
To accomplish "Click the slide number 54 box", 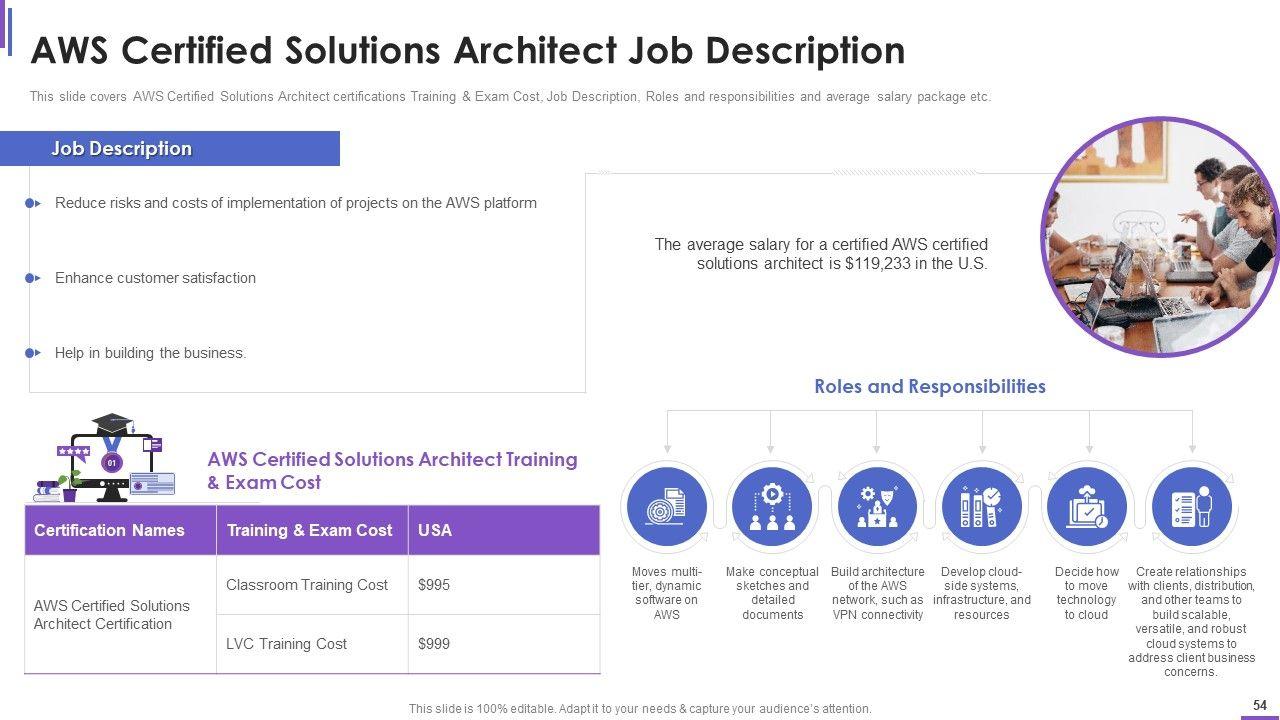I will tap(1259, 706).
